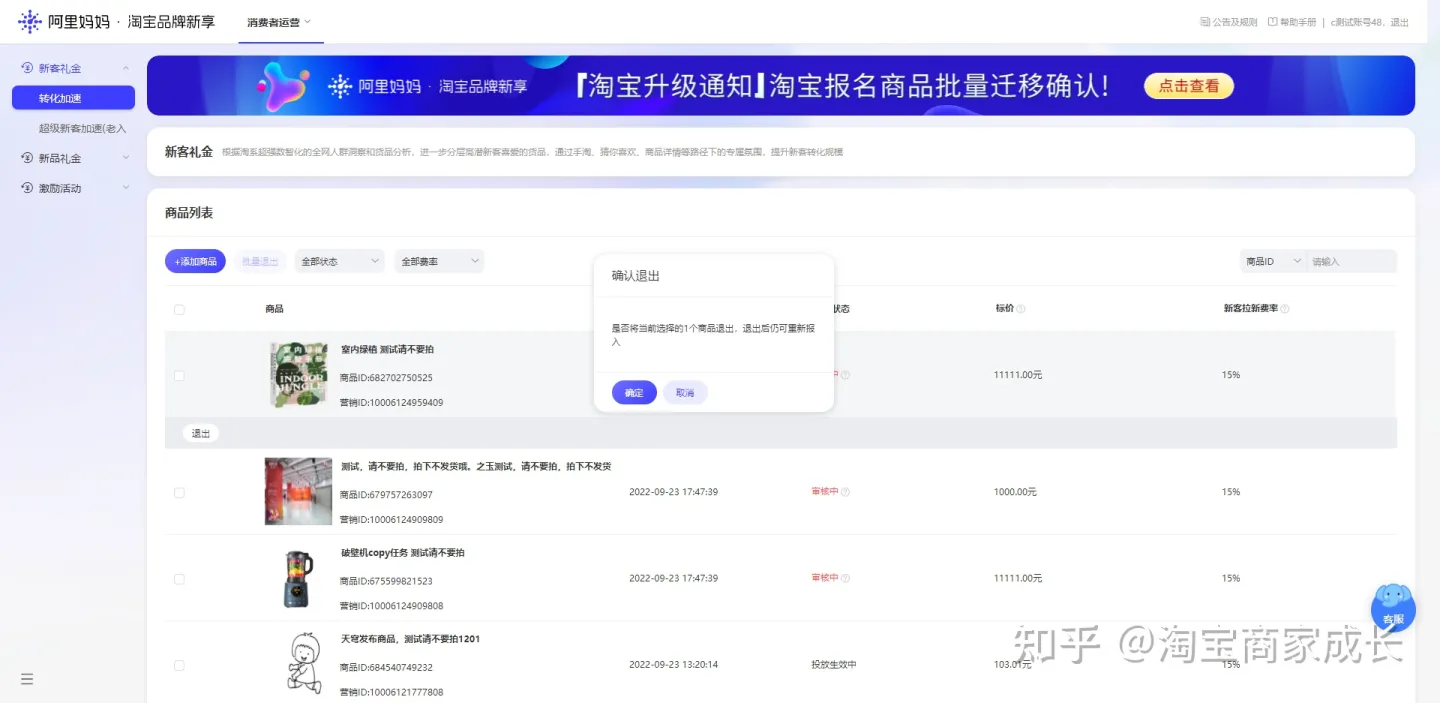This screenshot has width=1440, height=703.
Task: Cancel the exit dialog with 取消
Action: 685,393
